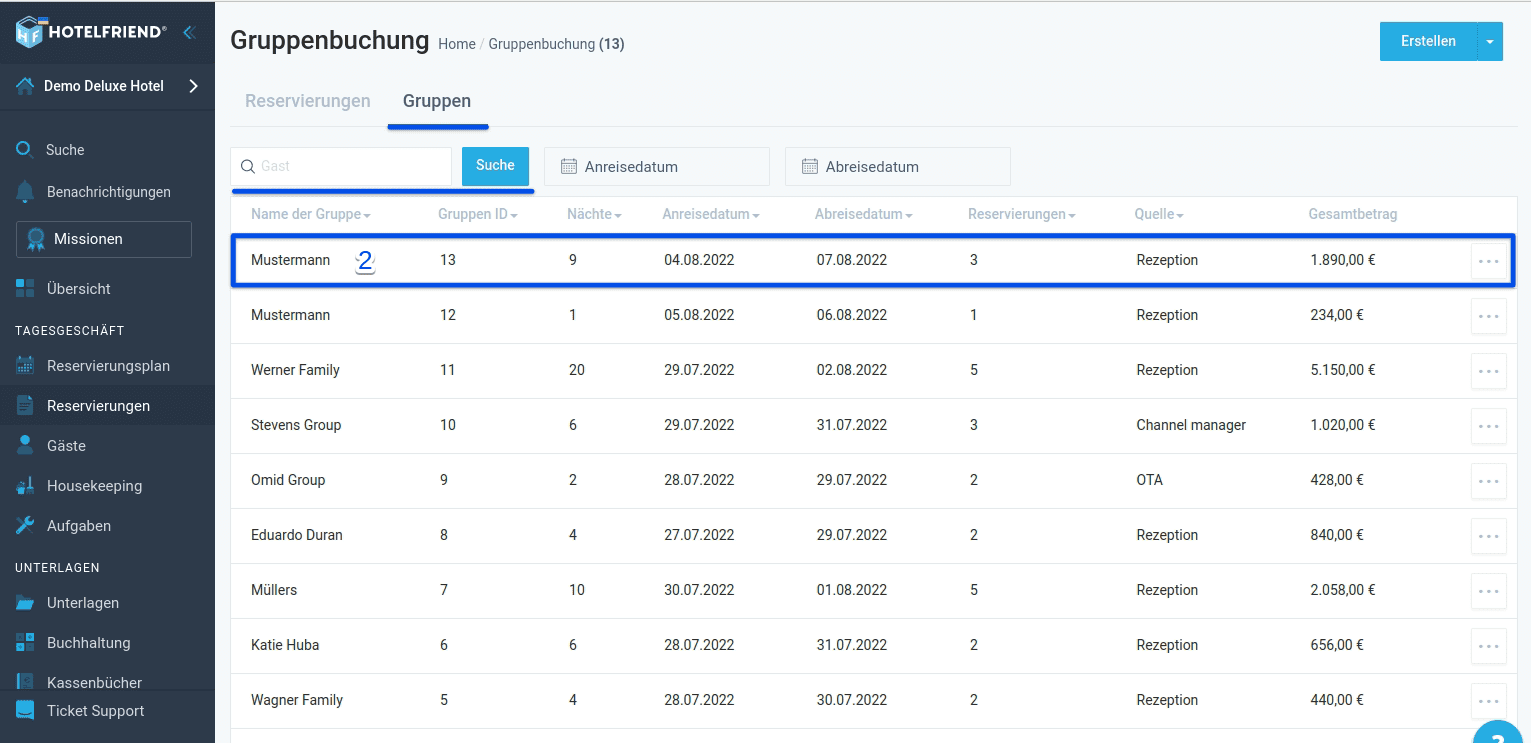
Task: Open Reservierungsplan calendar icon
Action: click(x=25, y=366)
